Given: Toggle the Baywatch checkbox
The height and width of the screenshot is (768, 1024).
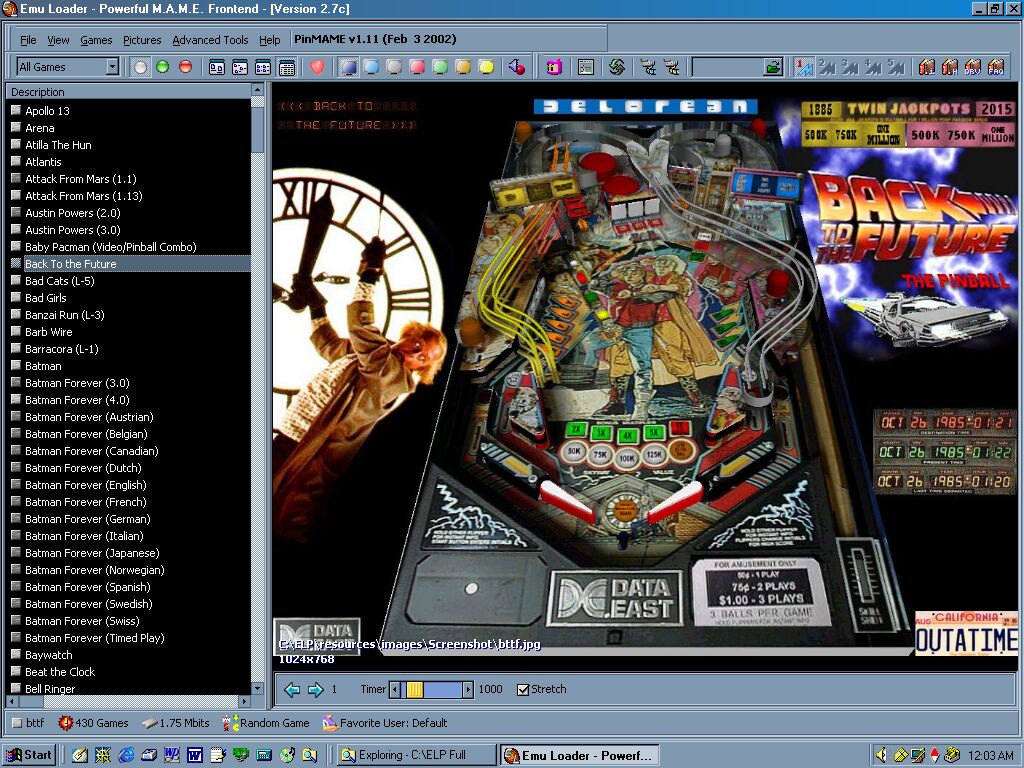Looking at the screenshot, I should tap(16, 654).
